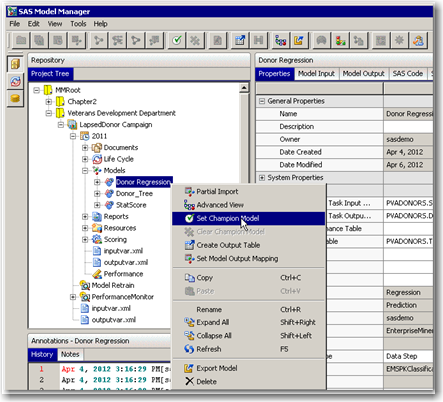The image size is (443, 402).
Task: Expand System Properties section
Action: tap(262, 178)
